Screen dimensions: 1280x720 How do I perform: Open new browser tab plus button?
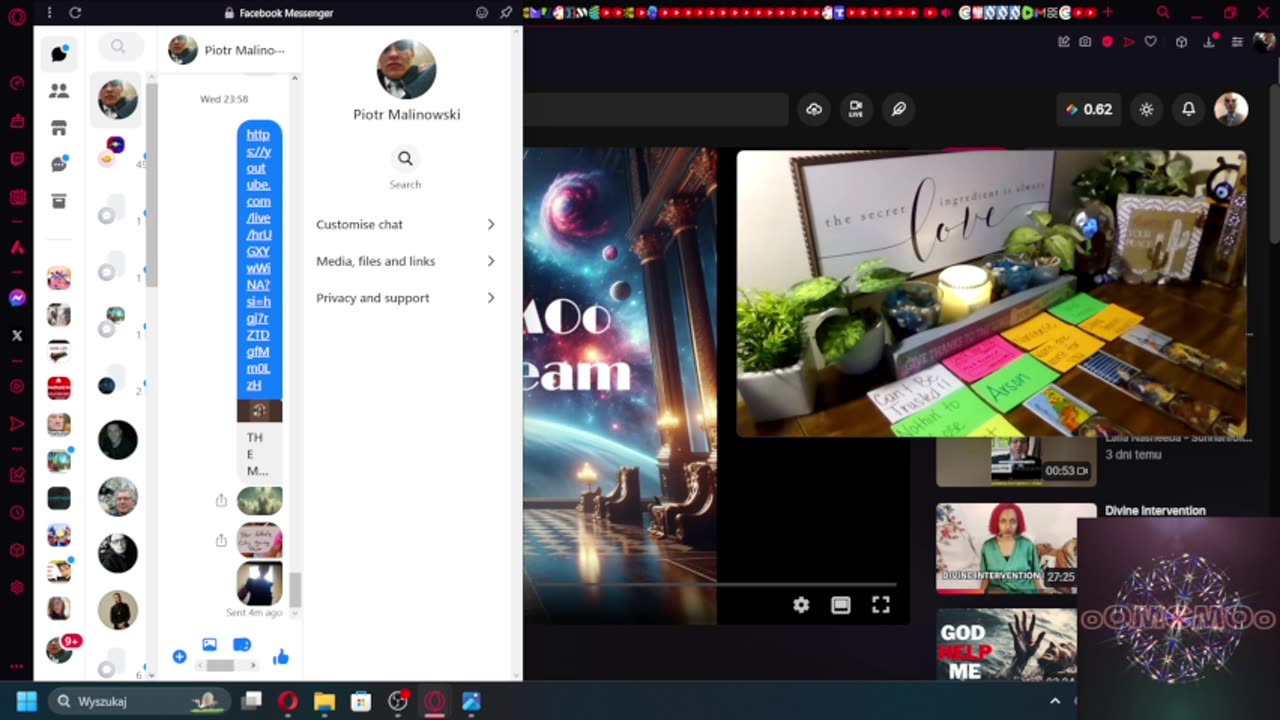1107,13
